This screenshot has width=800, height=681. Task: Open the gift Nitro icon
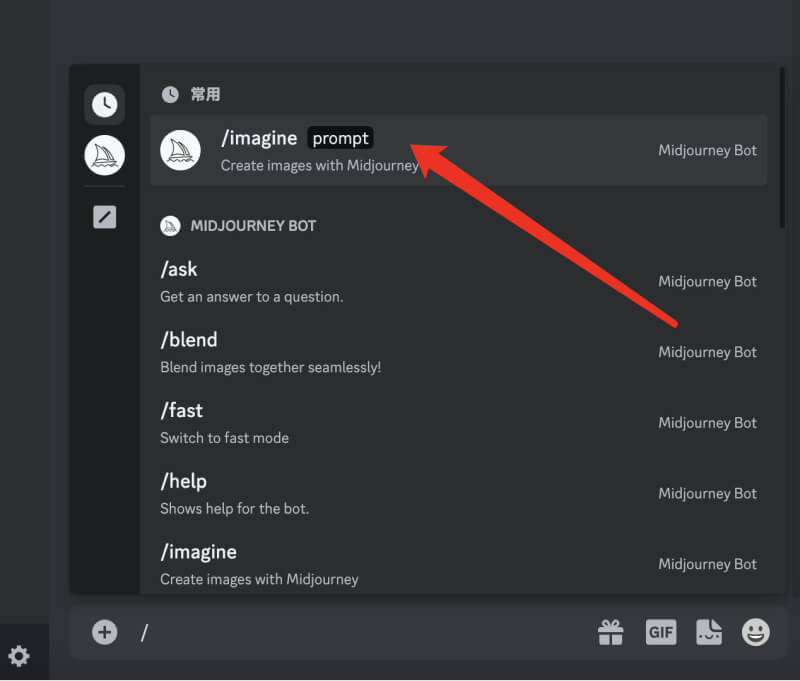click(x=611, y=633)
